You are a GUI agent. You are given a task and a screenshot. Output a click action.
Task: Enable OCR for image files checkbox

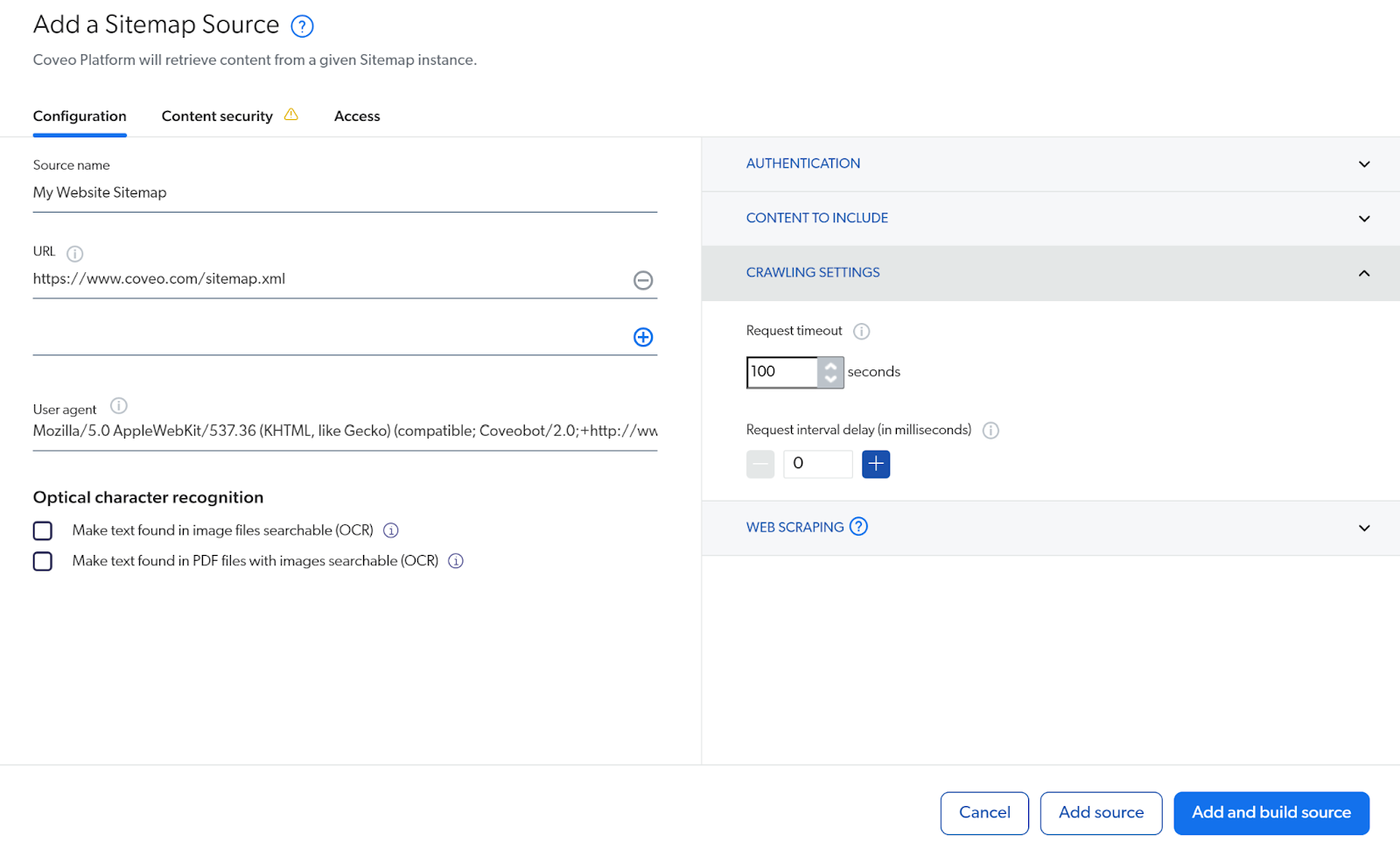43,531
